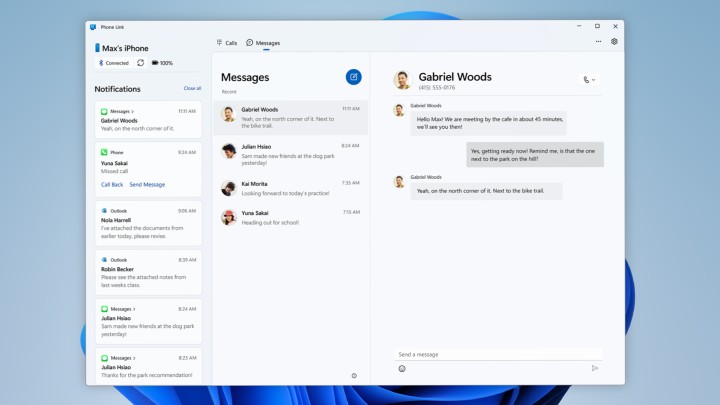
Task: Select the Messages tab
Action: (263, 43)
